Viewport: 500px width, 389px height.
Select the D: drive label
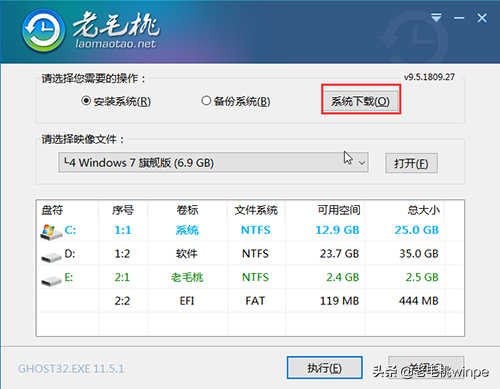click(x=70, y=254)
